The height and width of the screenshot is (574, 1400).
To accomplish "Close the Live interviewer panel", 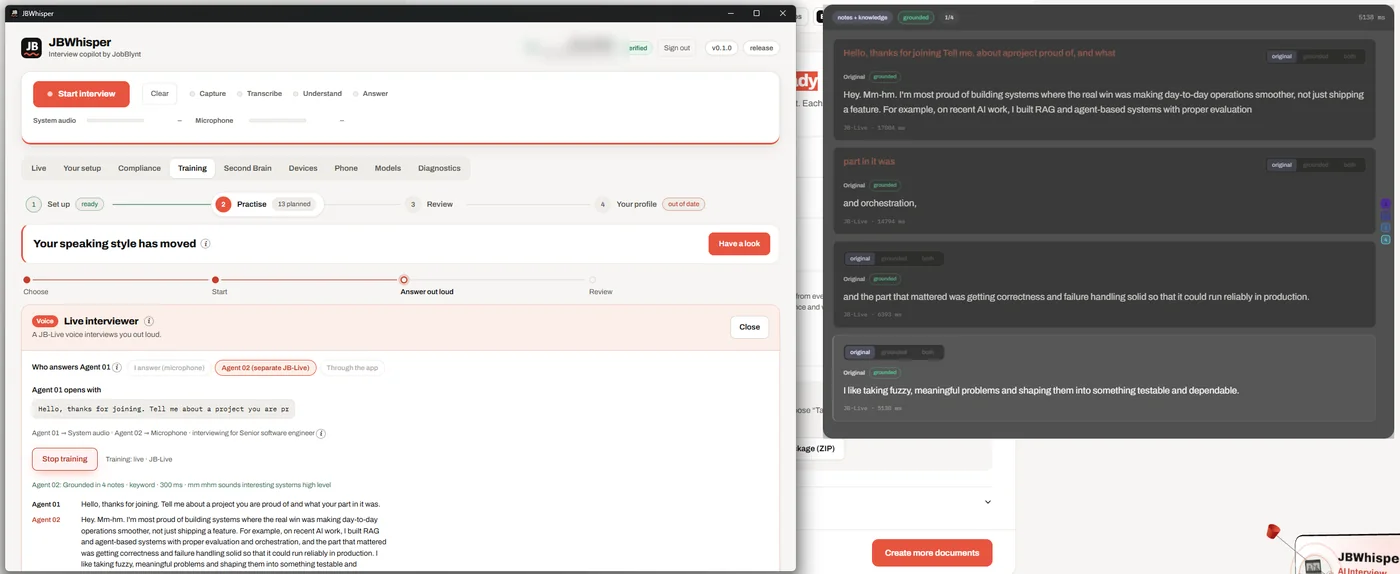I will click(x=749, y=327).
